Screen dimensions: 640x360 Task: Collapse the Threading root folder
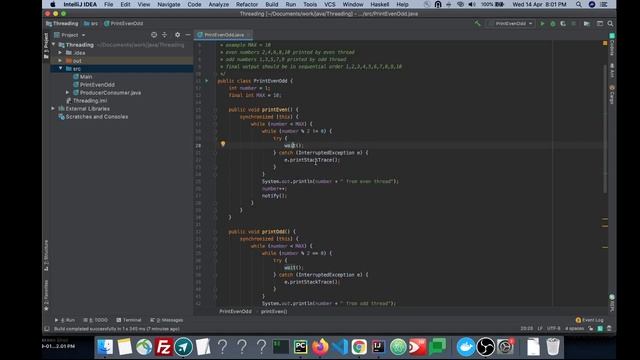tap(53, 44)
